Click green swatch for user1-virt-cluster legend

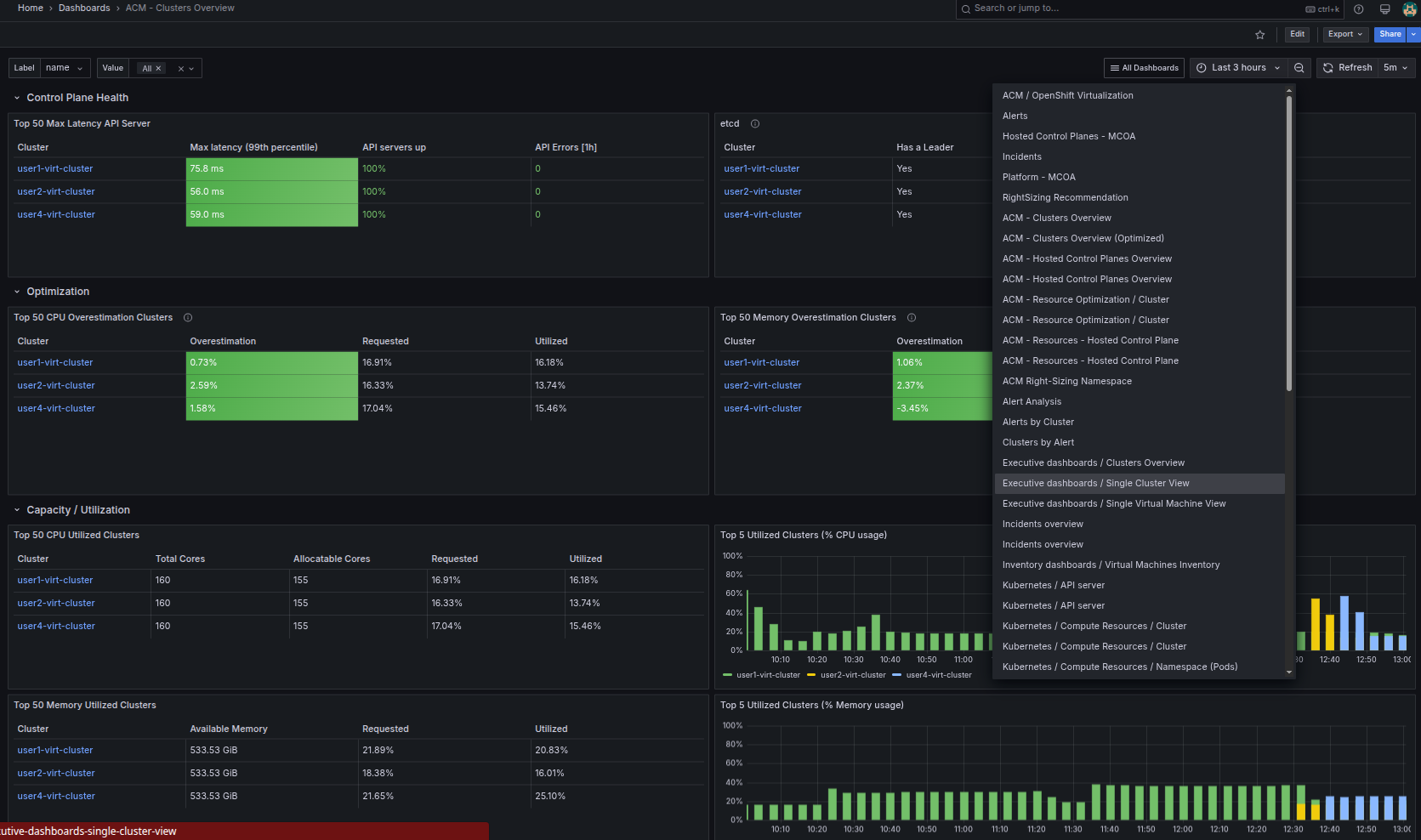pyautogui.click(x=727, y=675)
